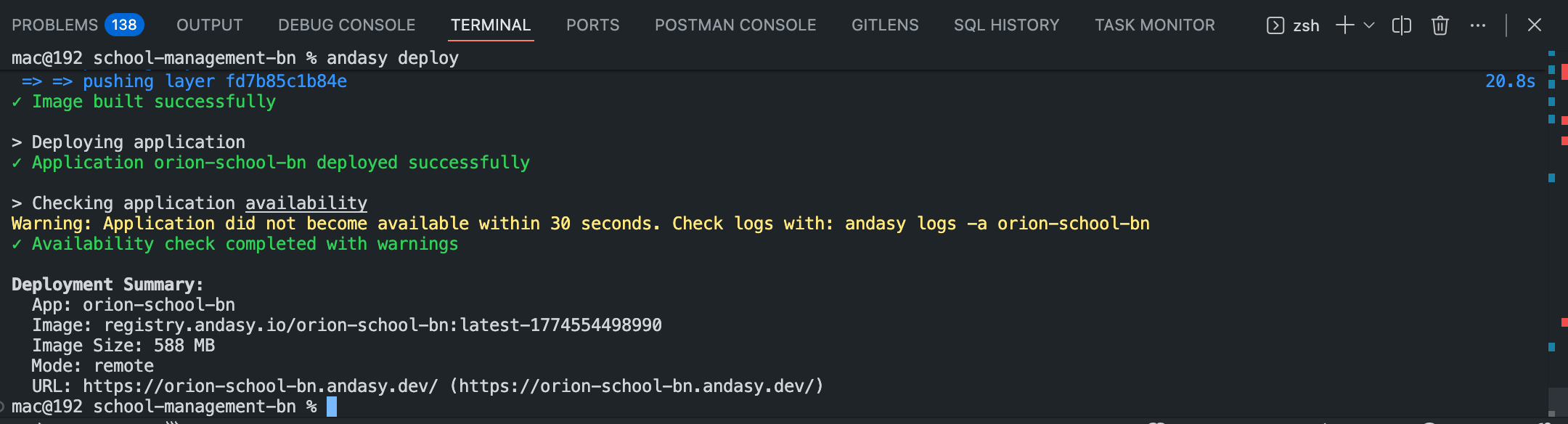Viewport: 1568px width, 424px height.
Task: Open the Output tab
Action: click(210, 25)
